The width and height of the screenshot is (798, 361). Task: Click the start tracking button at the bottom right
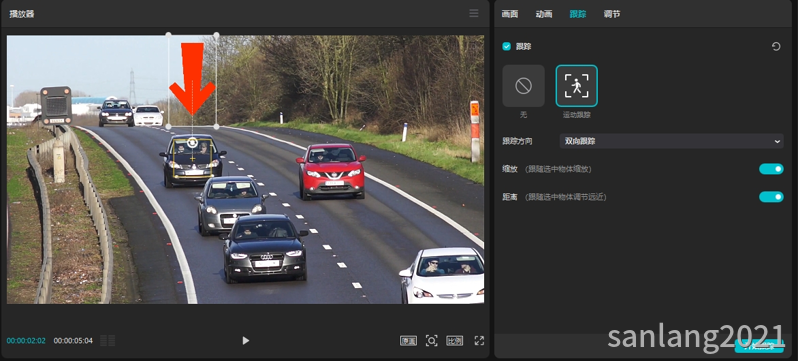coord(759,346)
